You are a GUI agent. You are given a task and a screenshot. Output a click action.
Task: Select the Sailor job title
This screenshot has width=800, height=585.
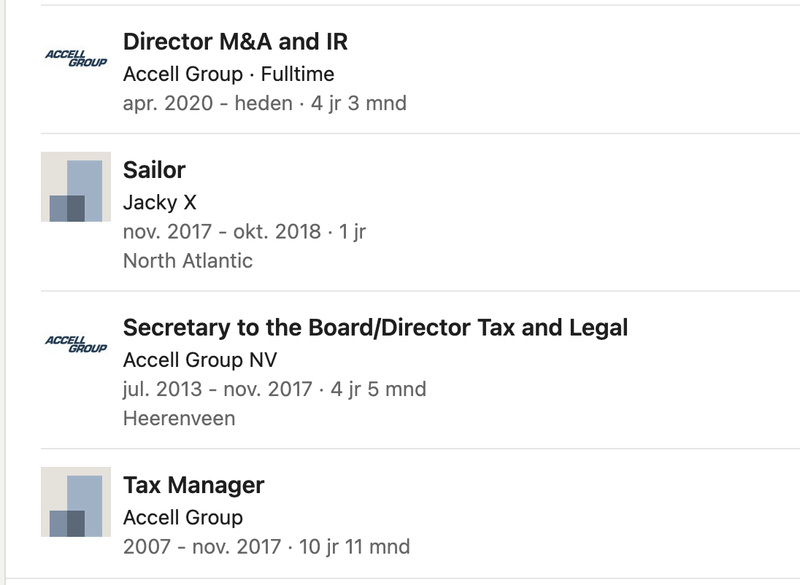pos(154,170)
